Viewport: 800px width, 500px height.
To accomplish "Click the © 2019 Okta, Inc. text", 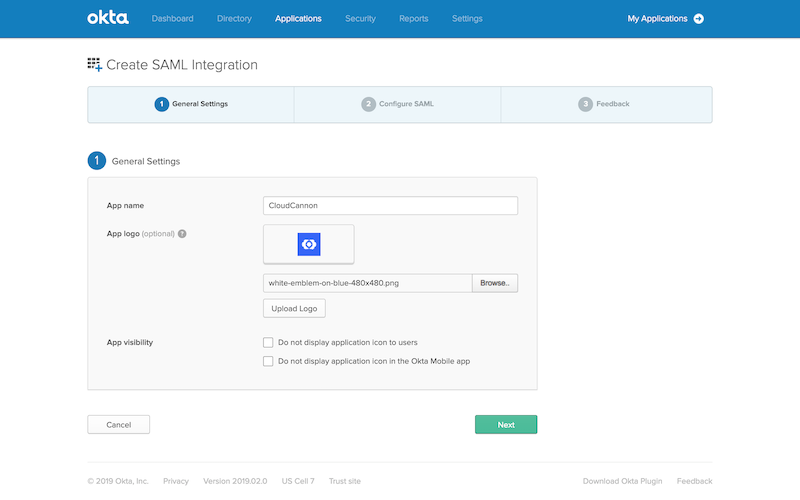I will point(118,481).
